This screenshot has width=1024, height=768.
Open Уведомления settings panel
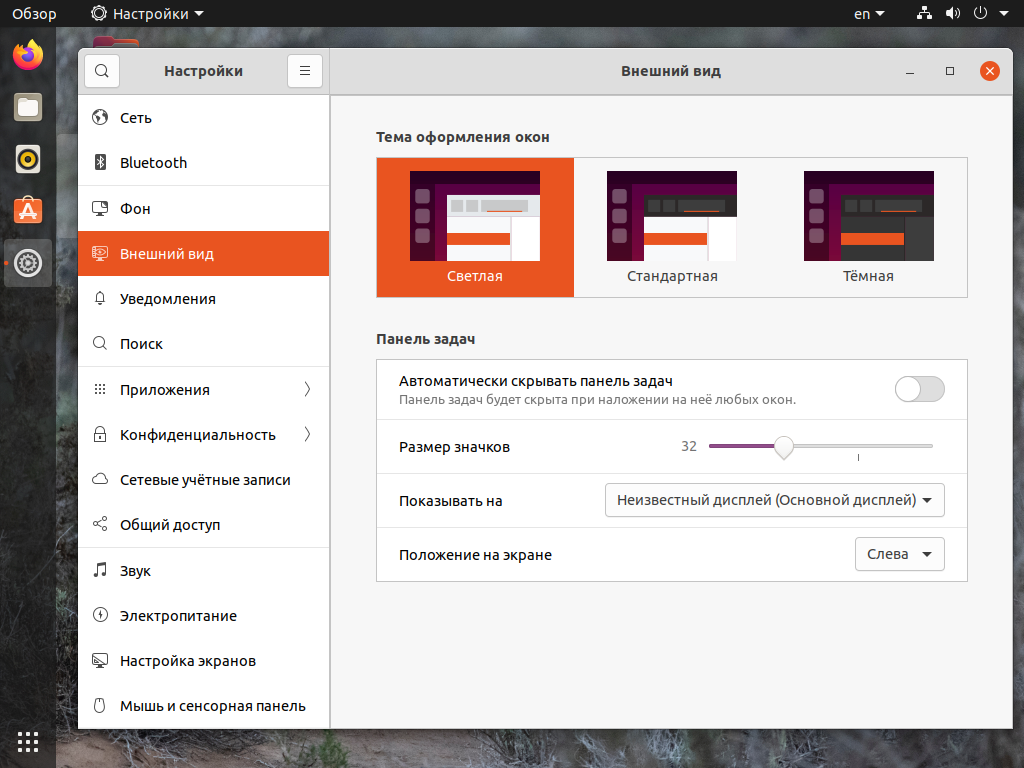tap(203, 298)
